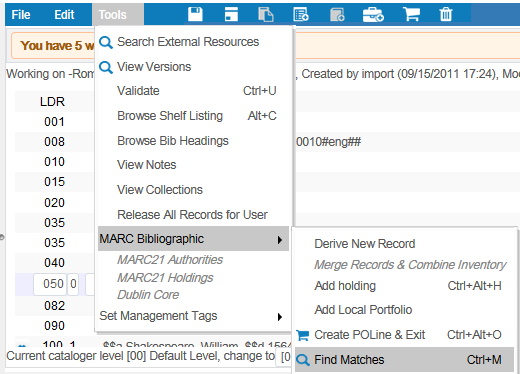Select the 008 field row
The image size is (520, 374).
pyautogui.click(x=54, y=142)
